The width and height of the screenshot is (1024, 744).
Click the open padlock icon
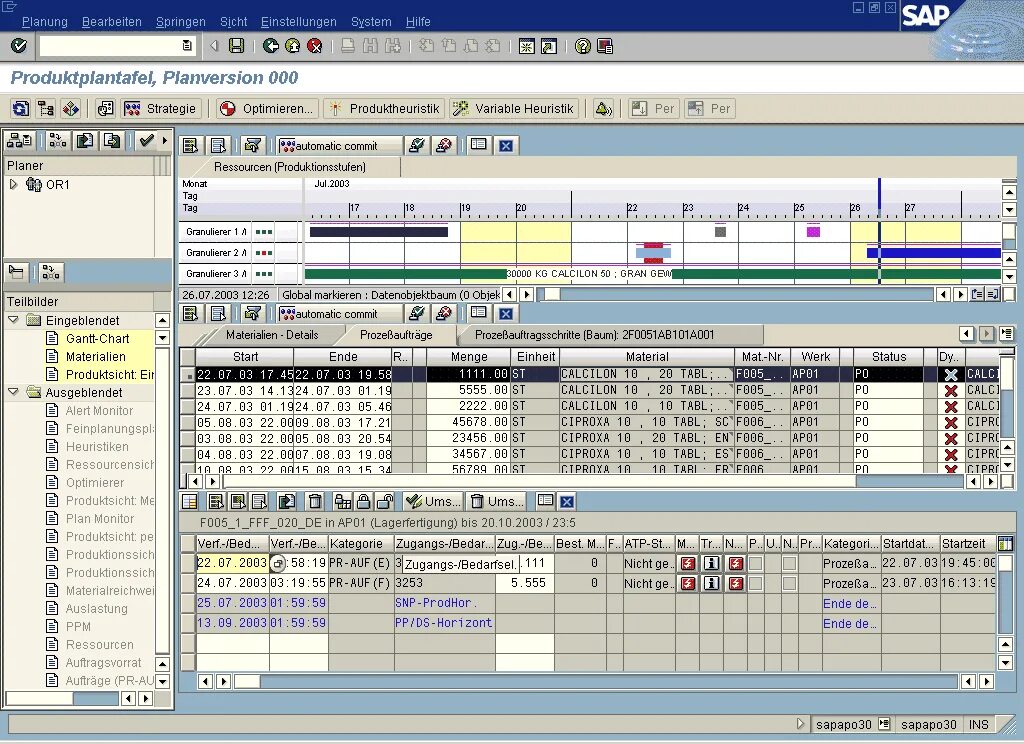click(385, 502)
